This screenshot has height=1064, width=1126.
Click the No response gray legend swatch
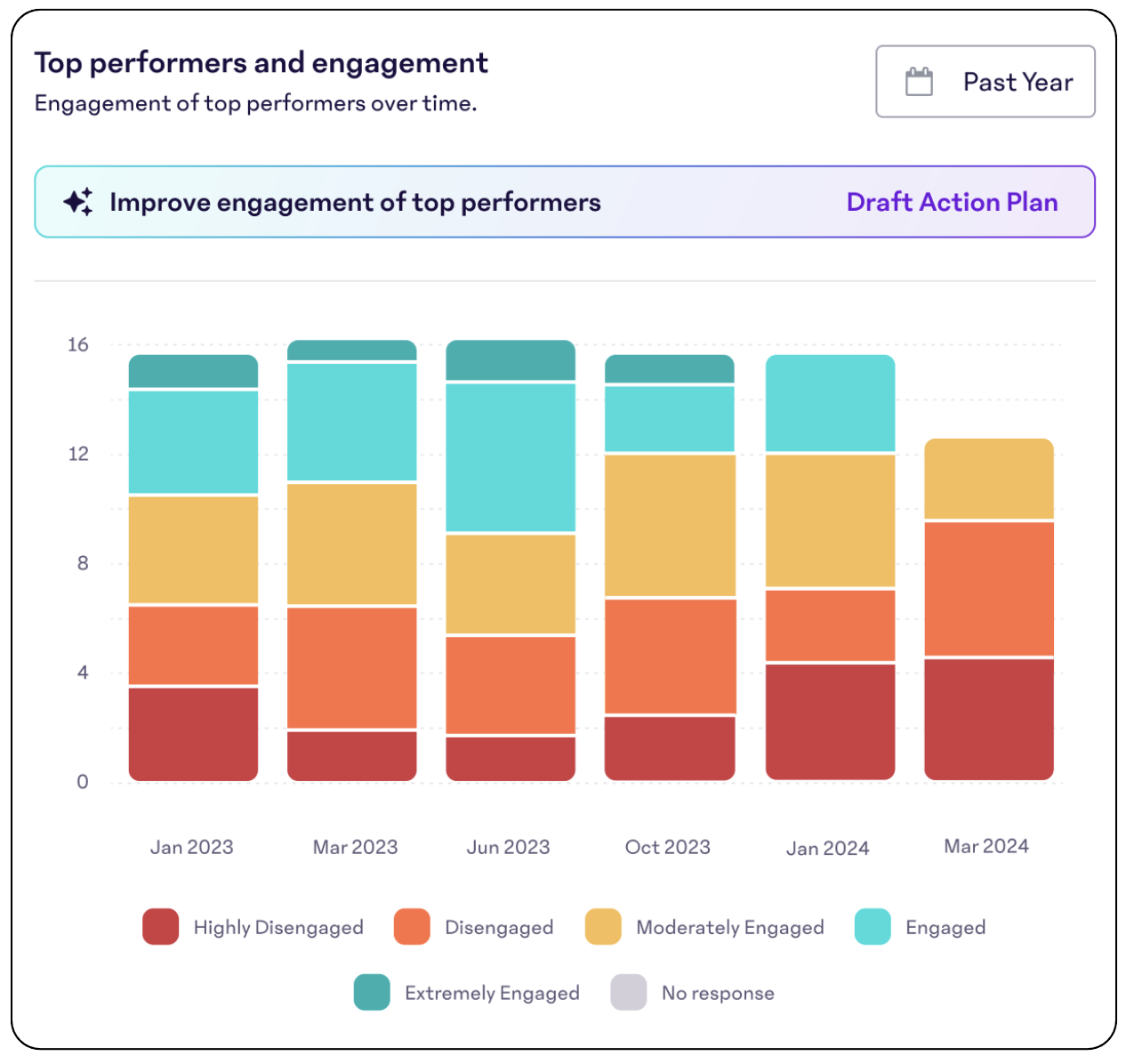pos(627,993)
